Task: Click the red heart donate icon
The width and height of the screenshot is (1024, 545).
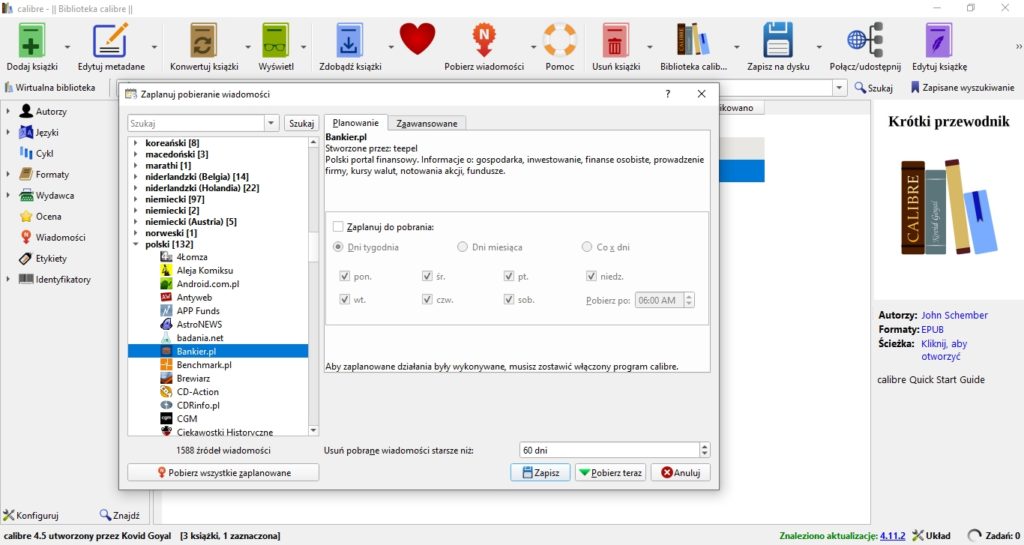Action: pos(417,39)
